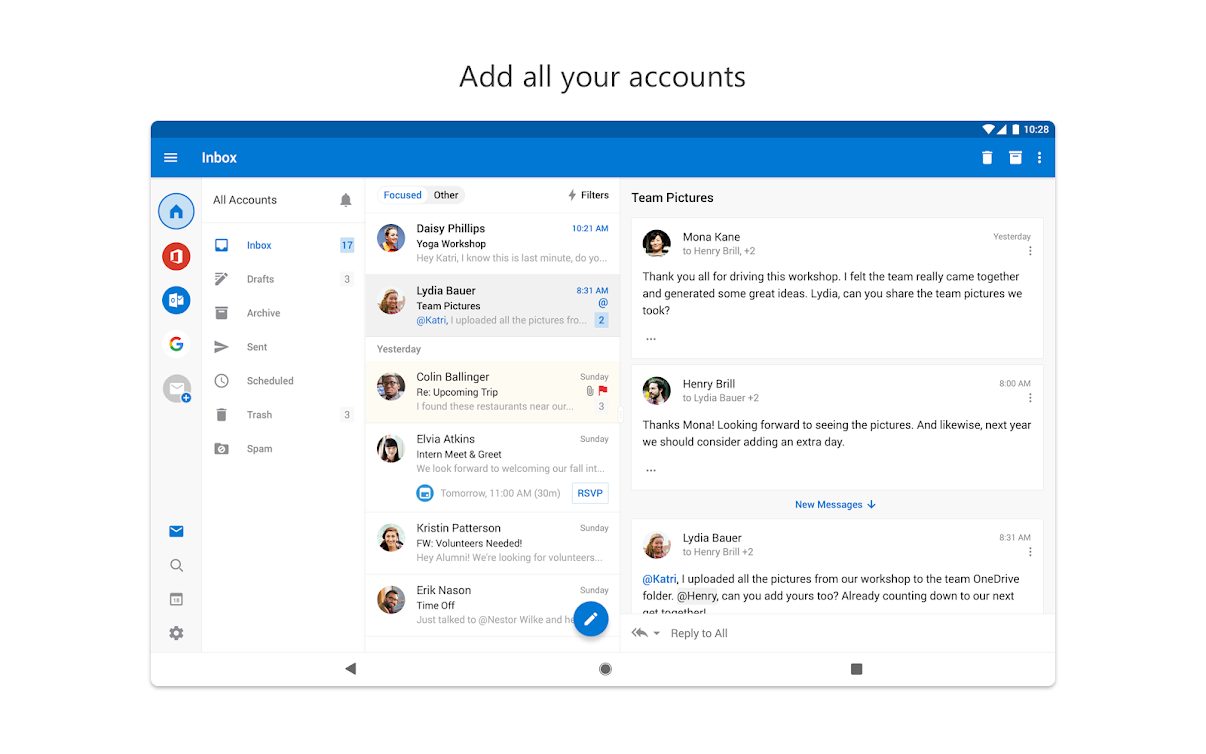Click the @Katri mention in Lydia's message

tap(660, 579)
